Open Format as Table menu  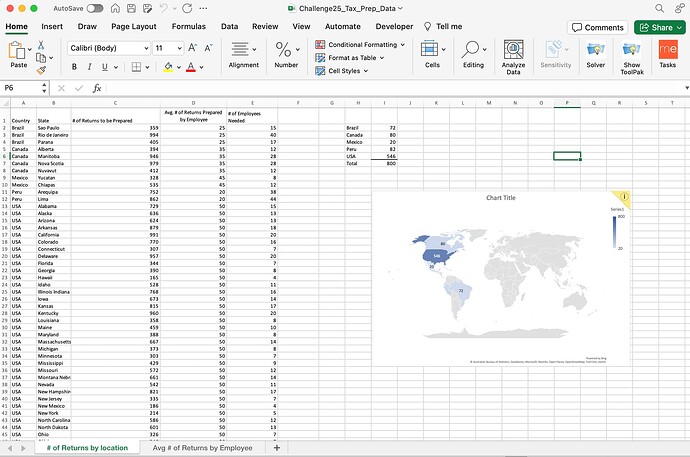point(350,58)
